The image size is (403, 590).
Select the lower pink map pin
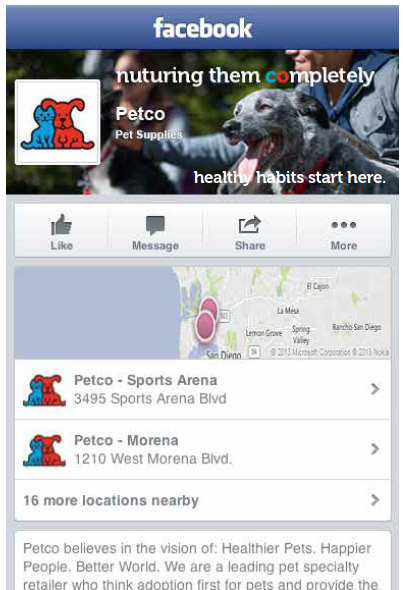[x=205, y=325]
